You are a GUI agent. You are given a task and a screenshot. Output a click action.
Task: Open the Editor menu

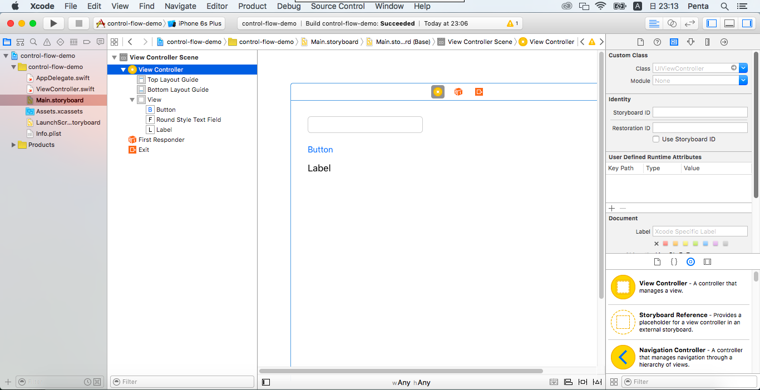[217, 6]
